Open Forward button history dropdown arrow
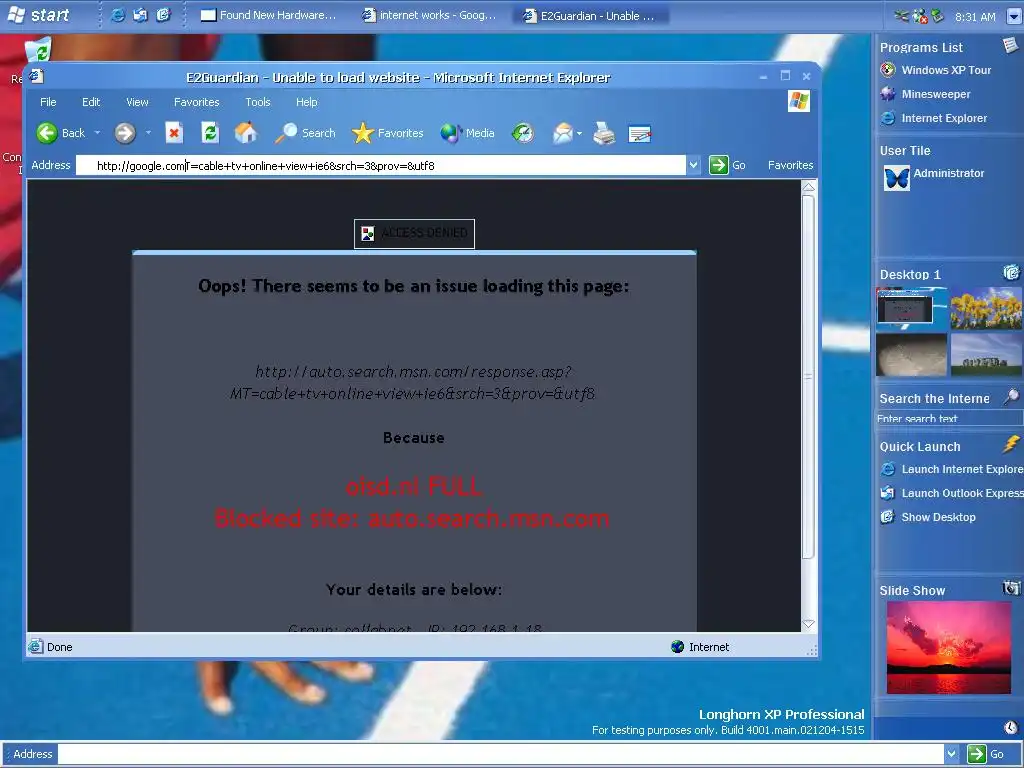This screenshot has width=1024, height=768. click(x=148, y=133)
